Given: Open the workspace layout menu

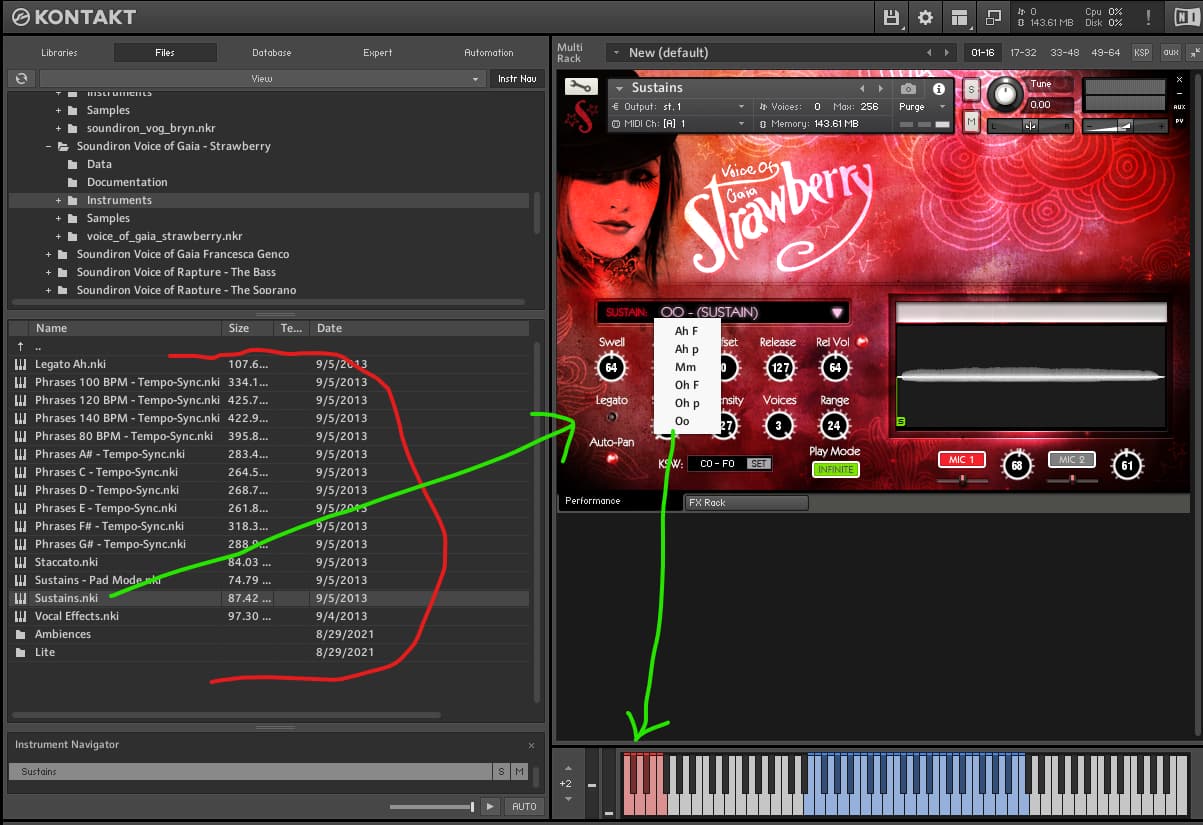Looking at the screenshot, I should [959, 17].
